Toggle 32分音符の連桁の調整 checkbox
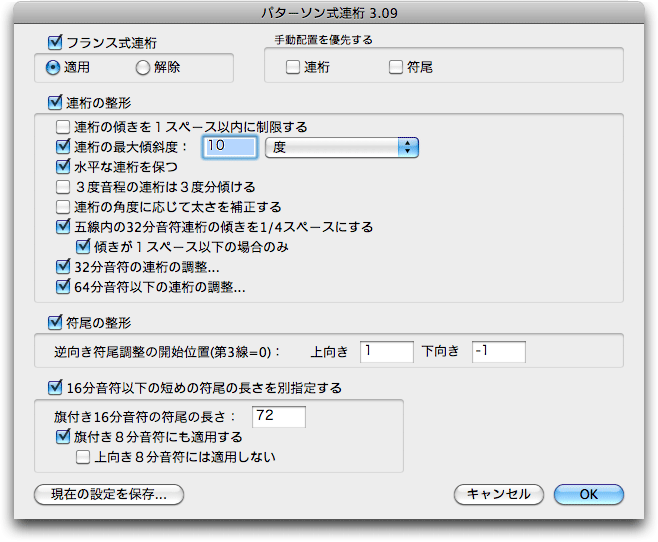 [x=63, y=266]
